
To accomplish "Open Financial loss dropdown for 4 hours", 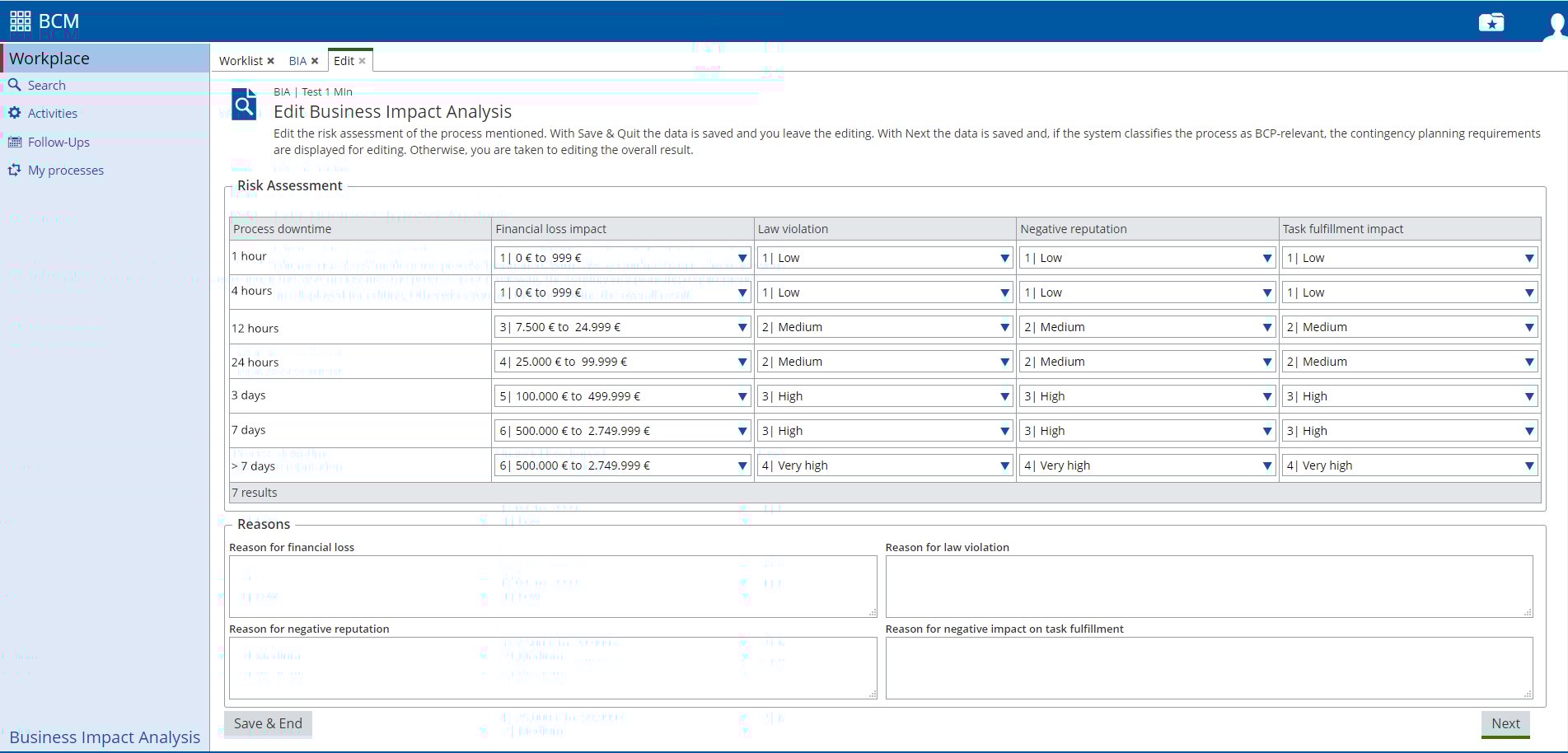I will click(x=622, y=292).
